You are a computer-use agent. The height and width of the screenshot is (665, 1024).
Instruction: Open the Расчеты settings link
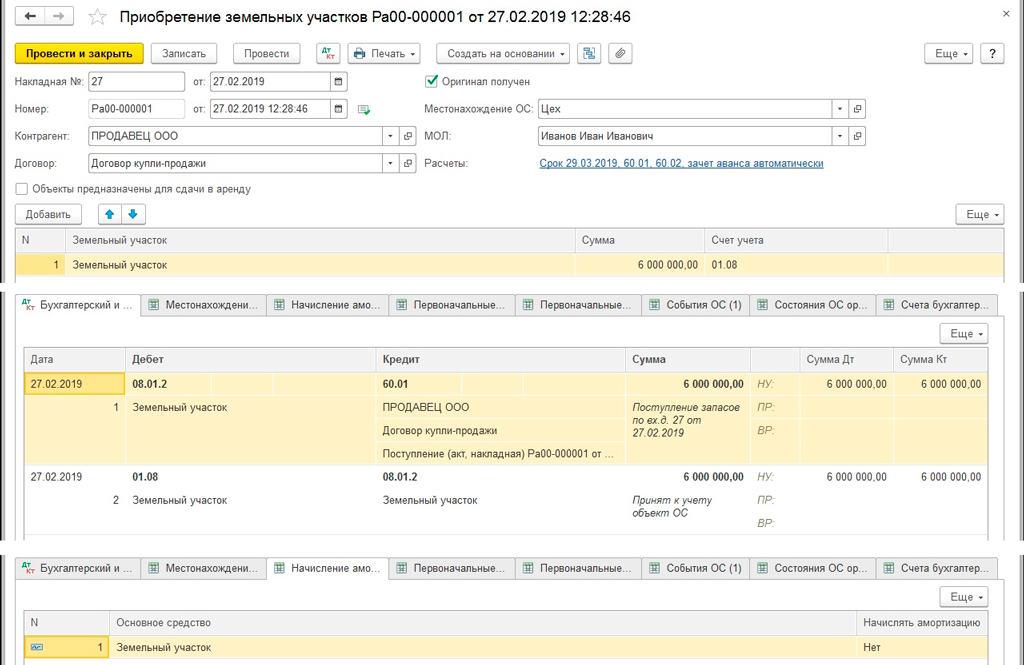coord(681,163)
